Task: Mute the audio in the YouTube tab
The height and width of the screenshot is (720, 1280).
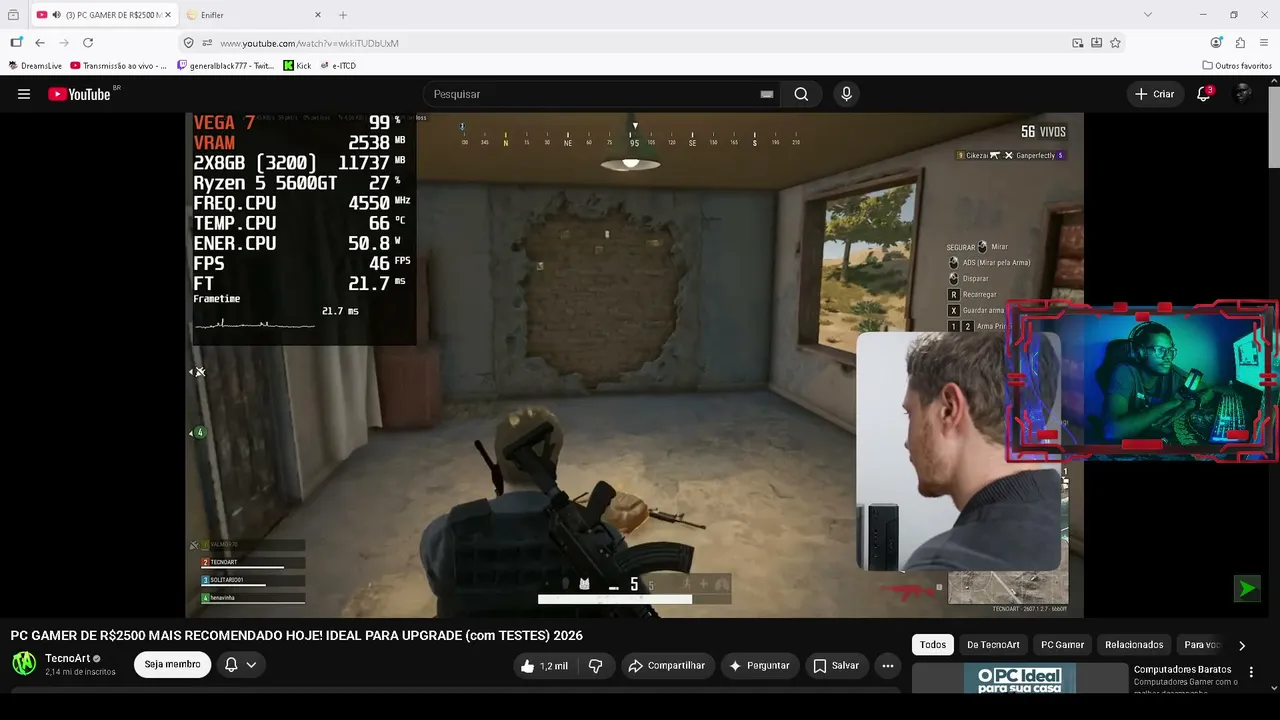Action: [56, 15]
